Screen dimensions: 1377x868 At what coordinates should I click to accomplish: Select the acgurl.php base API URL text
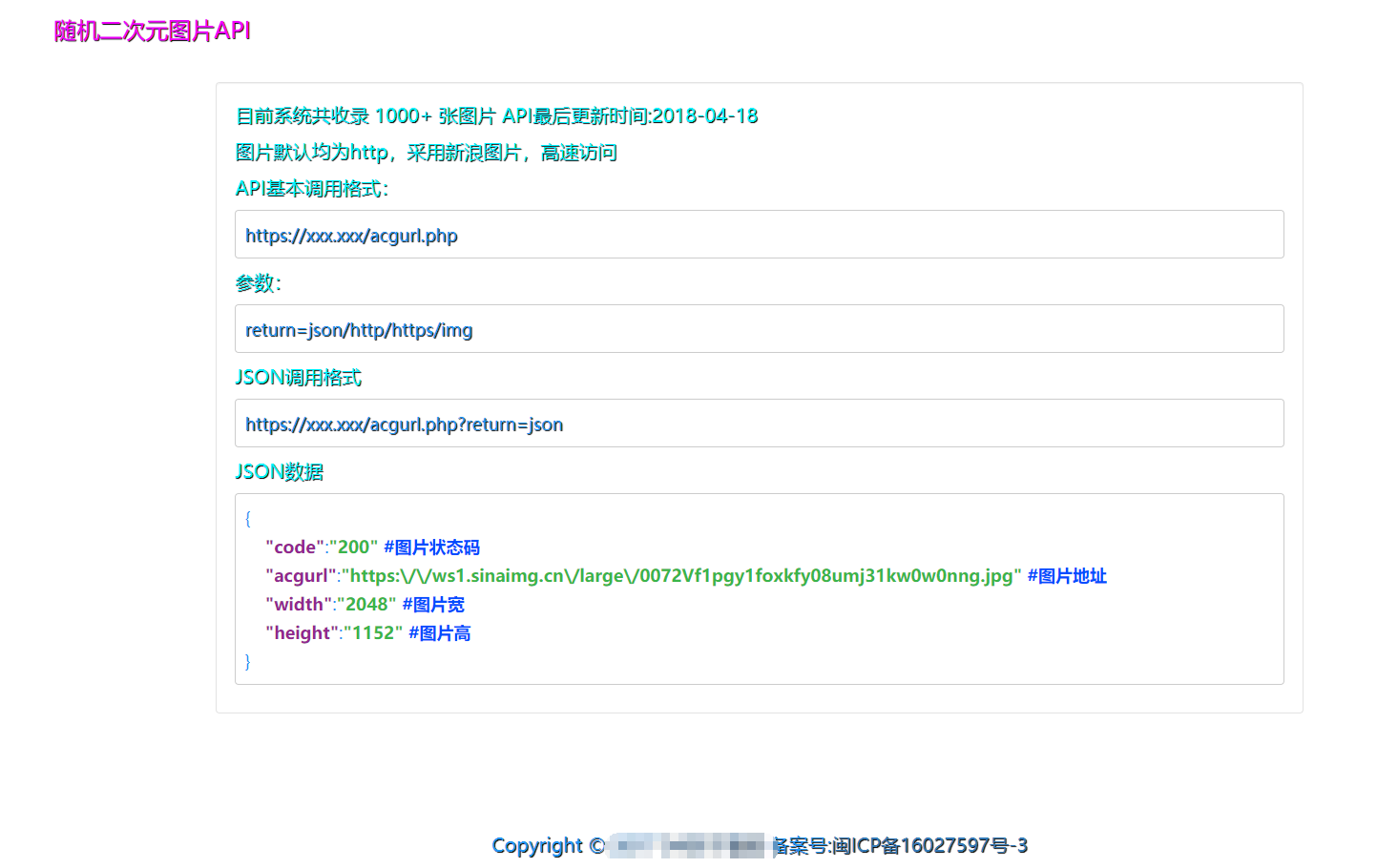pyautogui.click(x=351, y=236)
